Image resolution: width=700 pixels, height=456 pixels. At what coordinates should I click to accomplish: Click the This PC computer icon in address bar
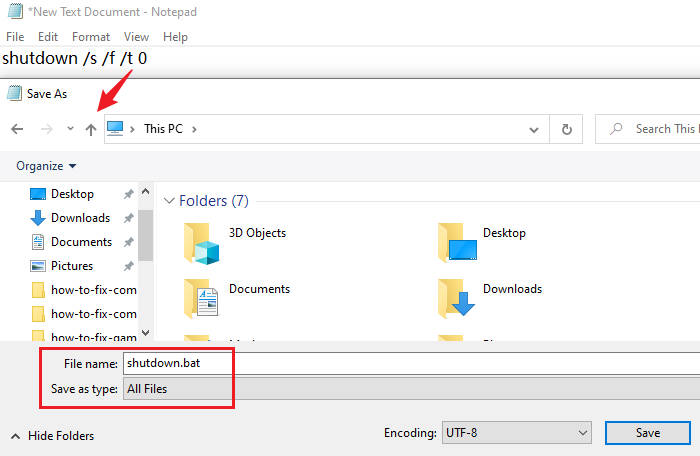click(115, 129)
